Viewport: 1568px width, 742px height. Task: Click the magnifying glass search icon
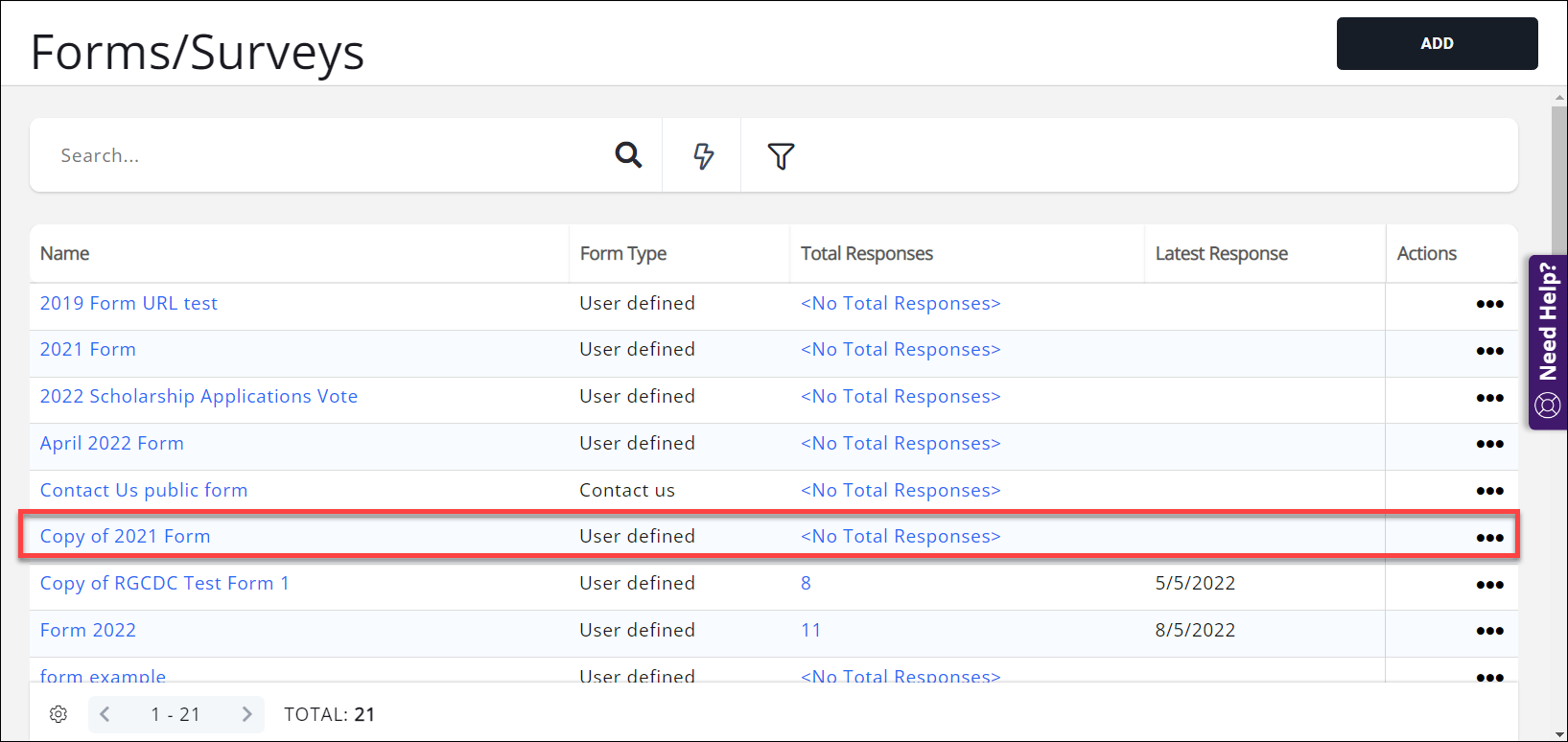[x=628, y=154]
